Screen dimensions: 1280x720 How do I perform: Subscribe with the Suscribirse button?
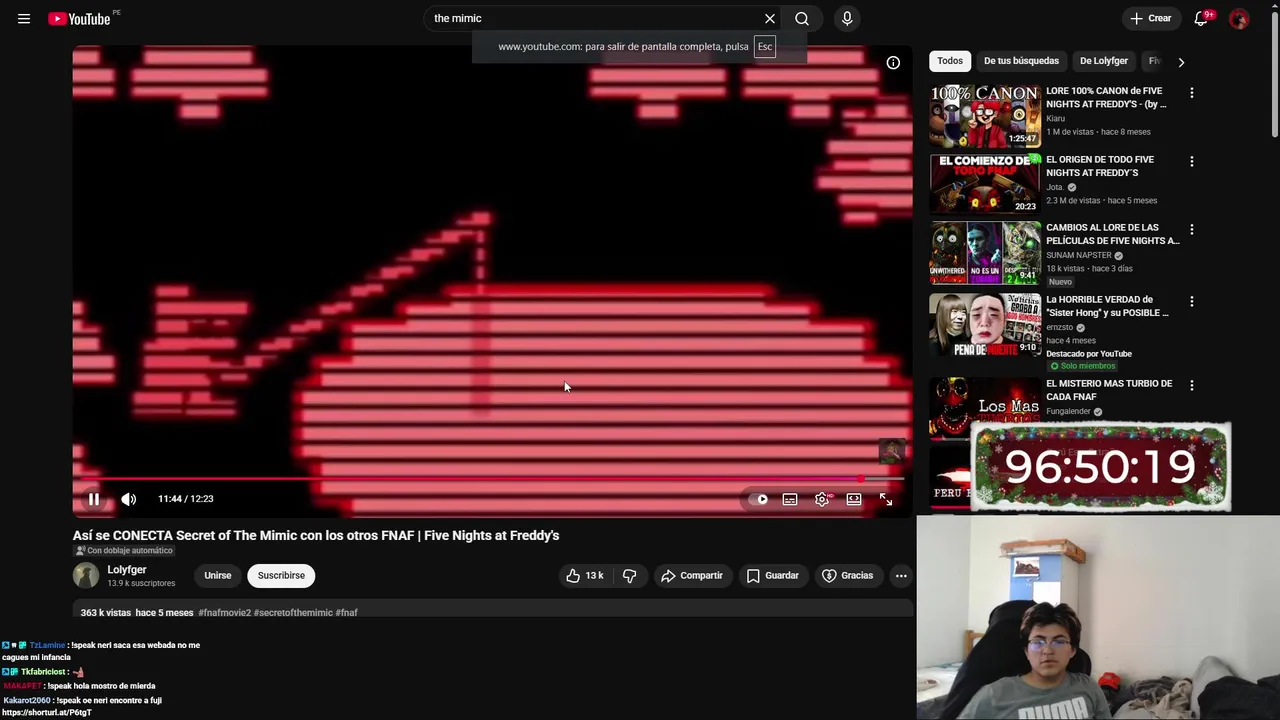tap(281, 576)
